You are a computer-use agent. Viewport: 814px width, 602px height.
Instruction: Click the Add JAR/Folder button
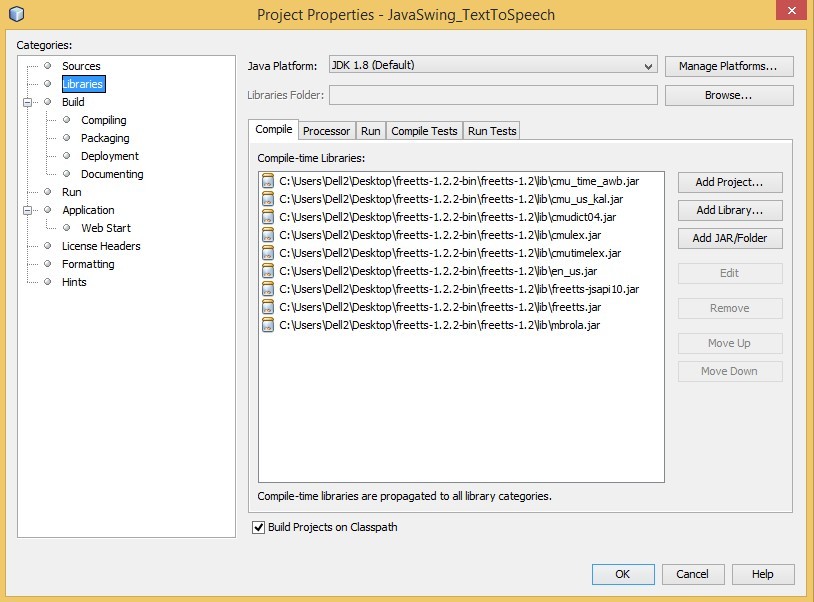click(x=729, y=238)
